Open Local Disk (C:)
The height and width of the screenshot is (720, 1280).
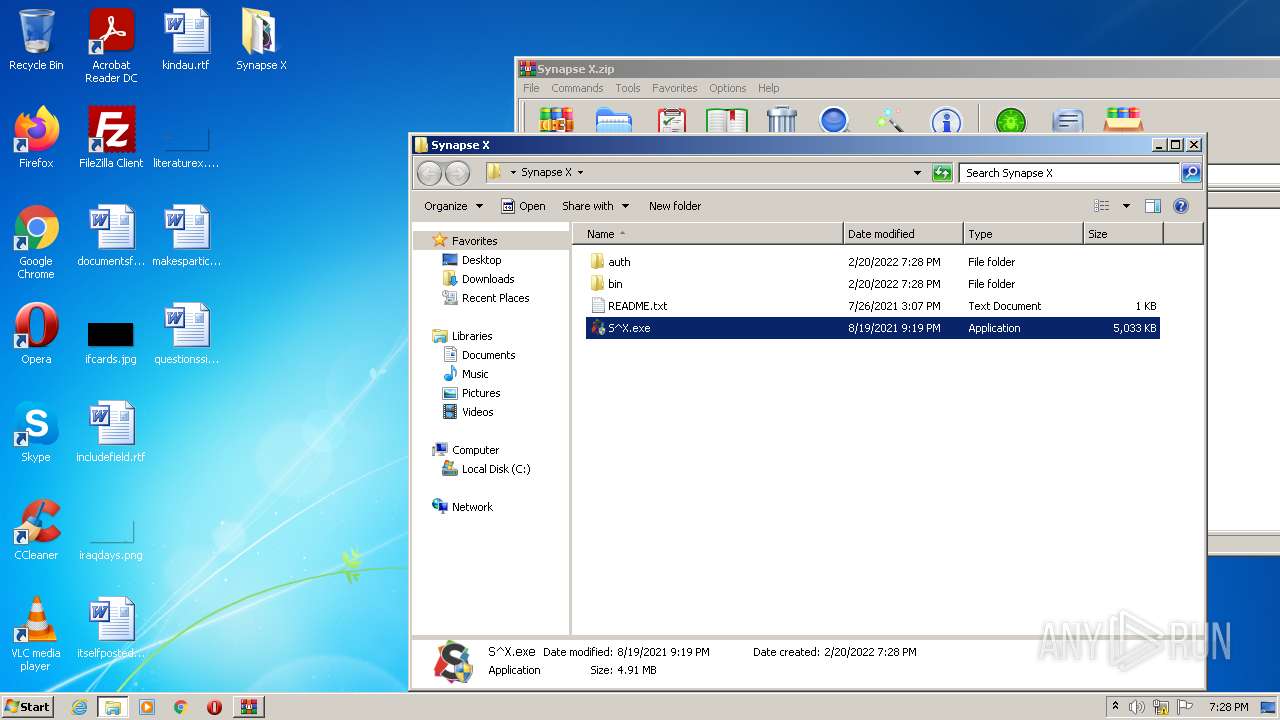(x=496, y=469)
